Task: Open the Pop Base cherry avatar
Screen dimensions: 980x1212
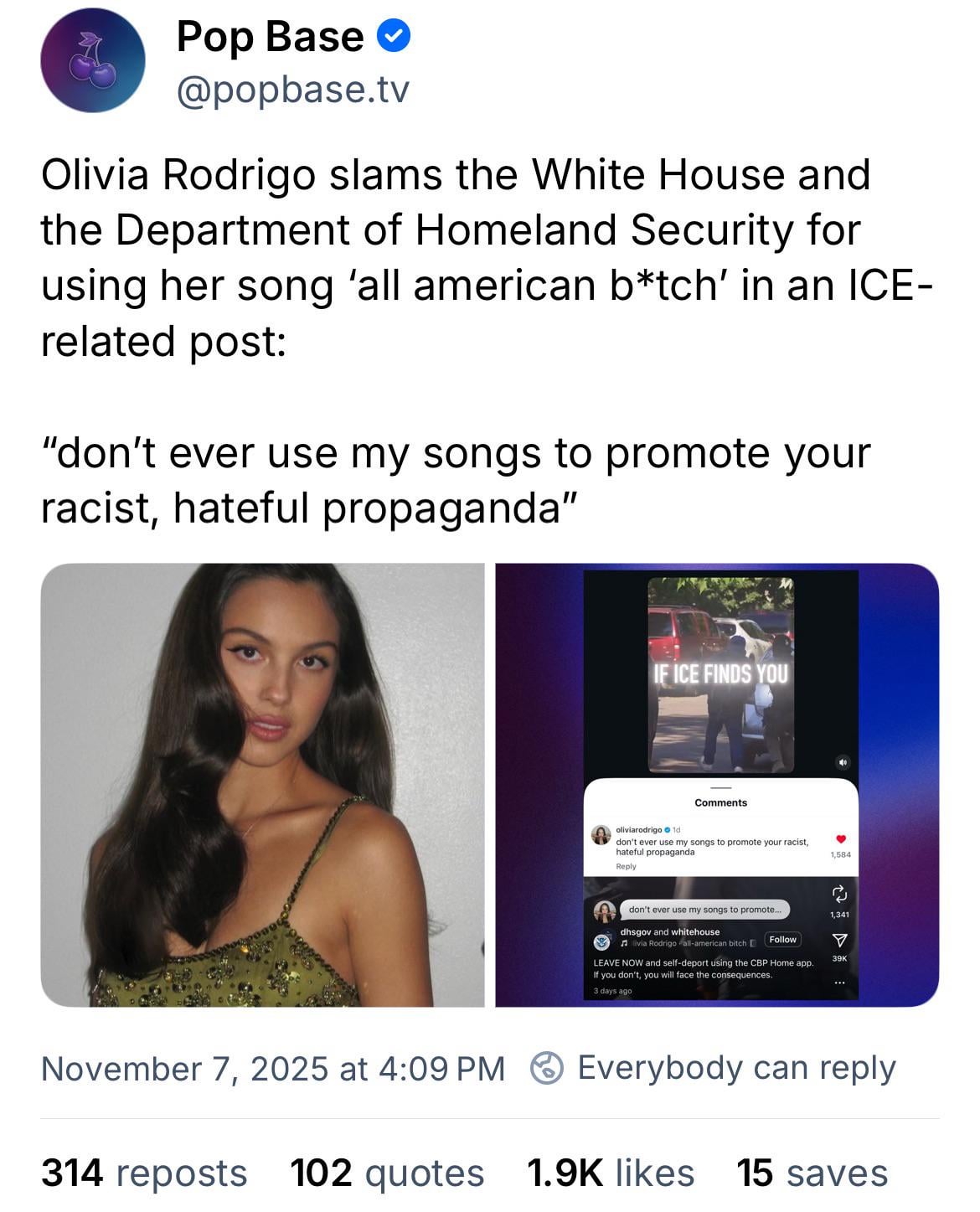Action: [93, 60]
